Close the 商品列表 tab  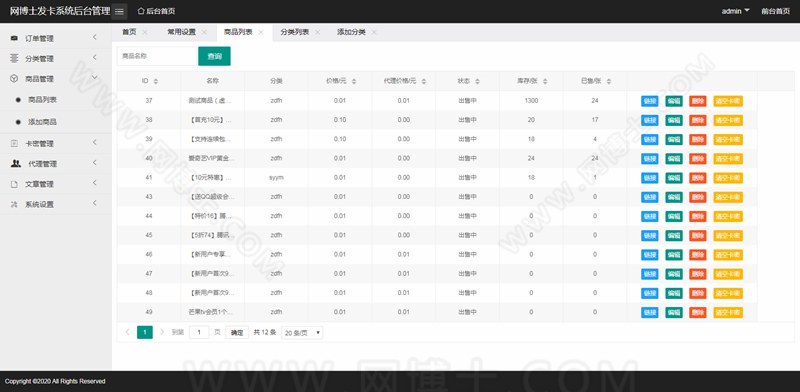[x=261, y=32]
